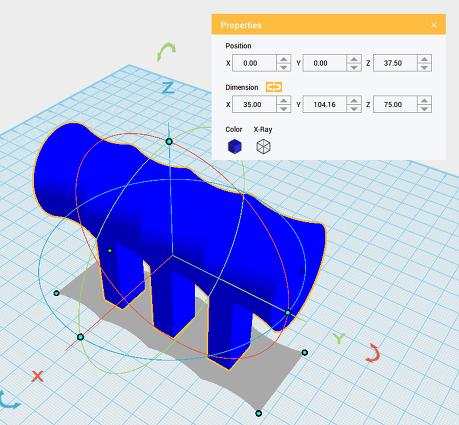Viewport: 459px width, 425px height.
Task: Close the Properties panel
Action: click(x=434, y=25)
